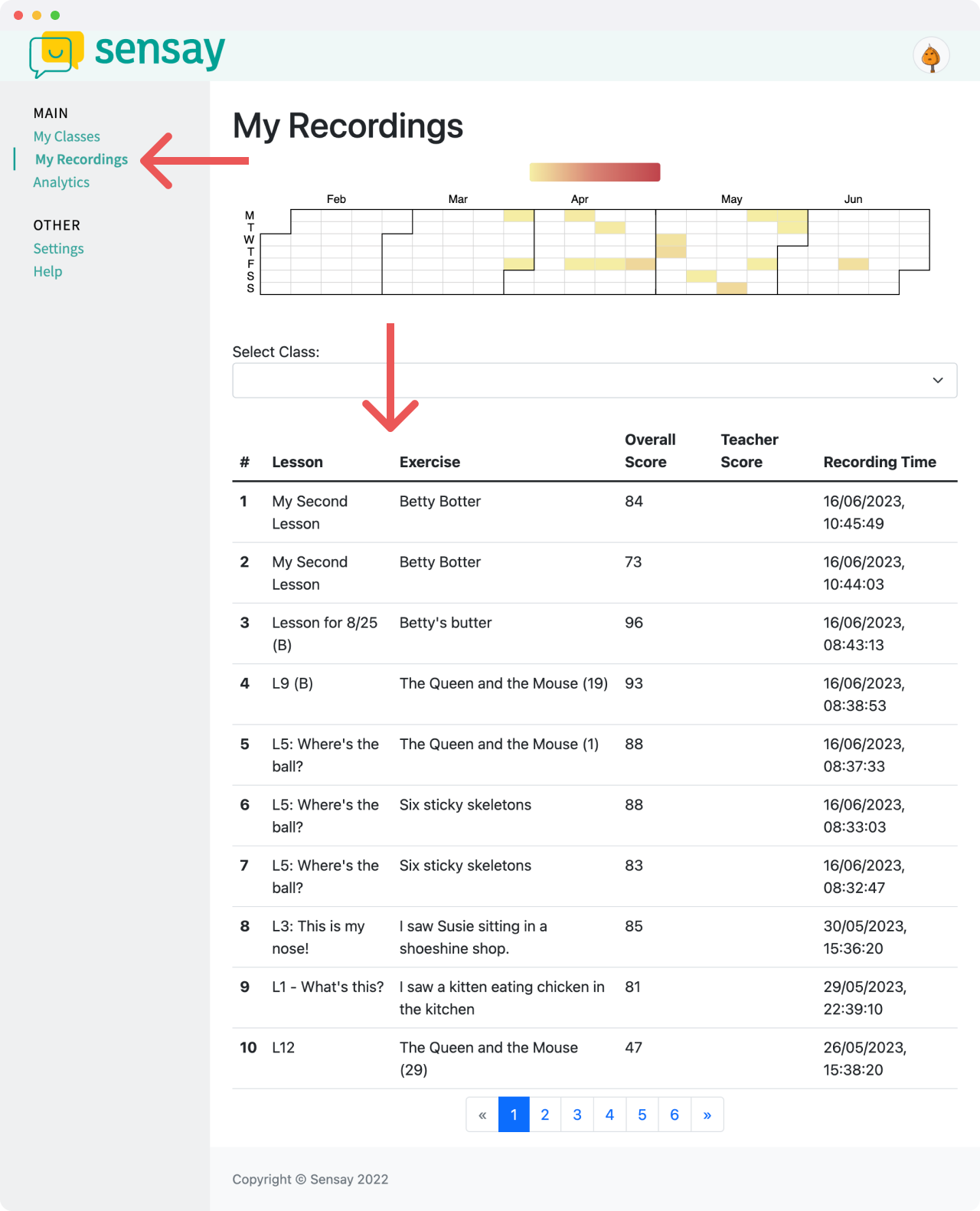Select page 4 in pagination
The image size is (980, 1211).
tap(609, 1114)
